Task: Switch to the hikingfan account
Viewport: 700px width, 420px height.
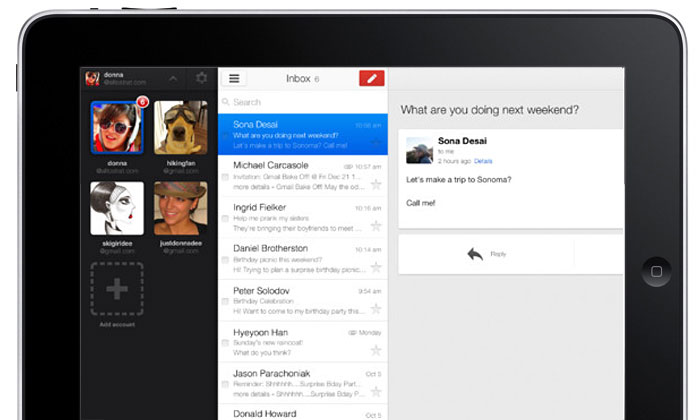Action: (181, 126)
